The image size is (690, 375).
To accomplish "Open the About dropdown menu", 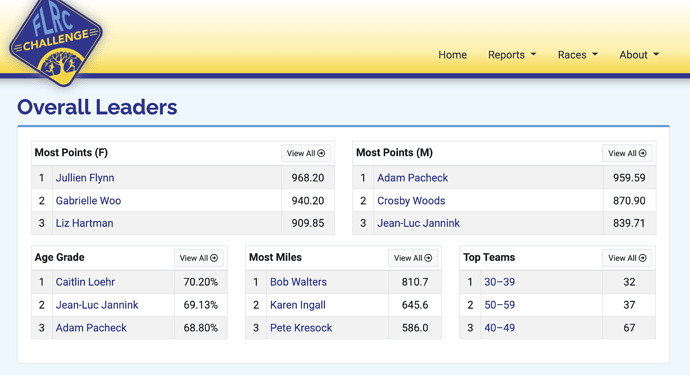I will 639,55.
